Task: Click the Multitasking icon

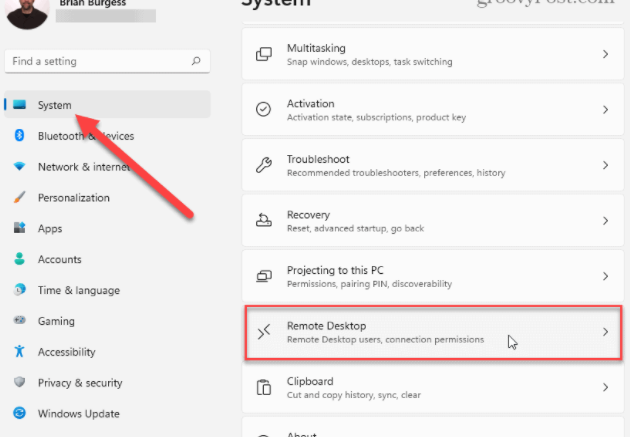Action: 264,54
